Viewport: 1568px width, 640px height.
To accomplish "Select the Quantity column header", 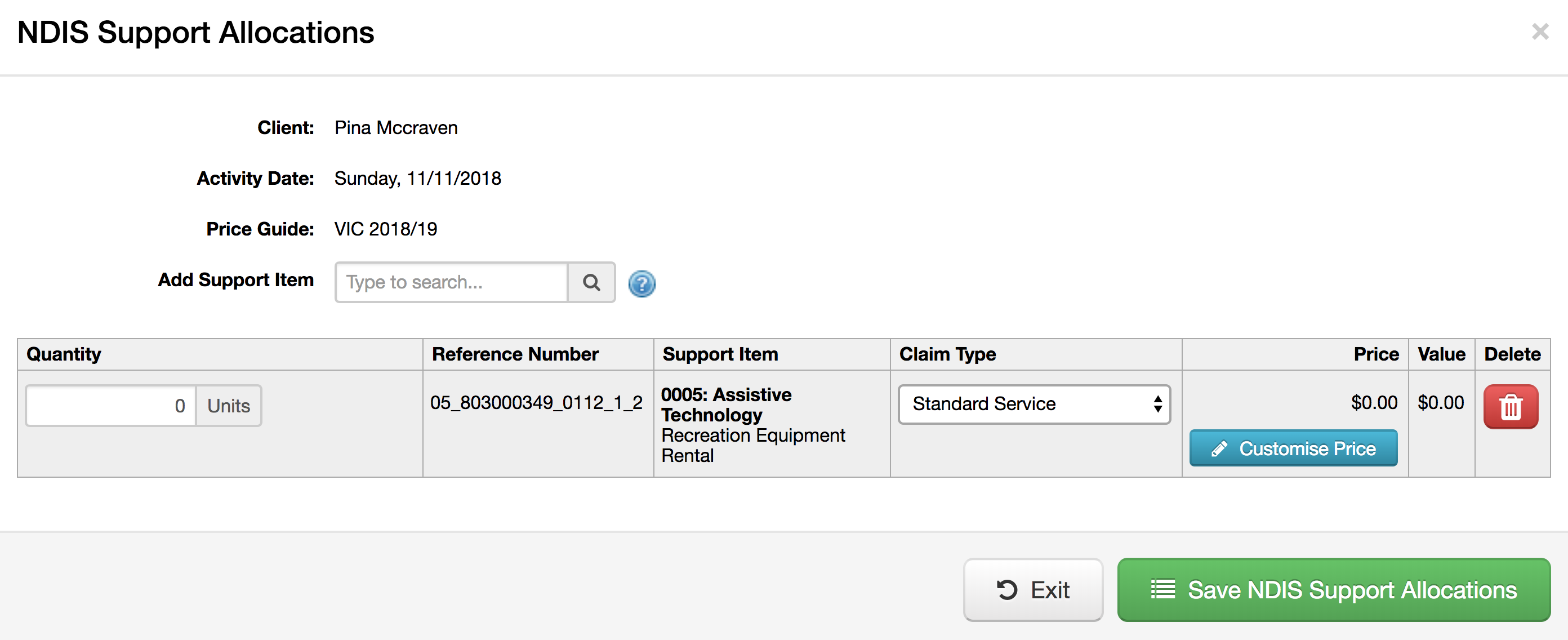I will (x=64, y=354).
